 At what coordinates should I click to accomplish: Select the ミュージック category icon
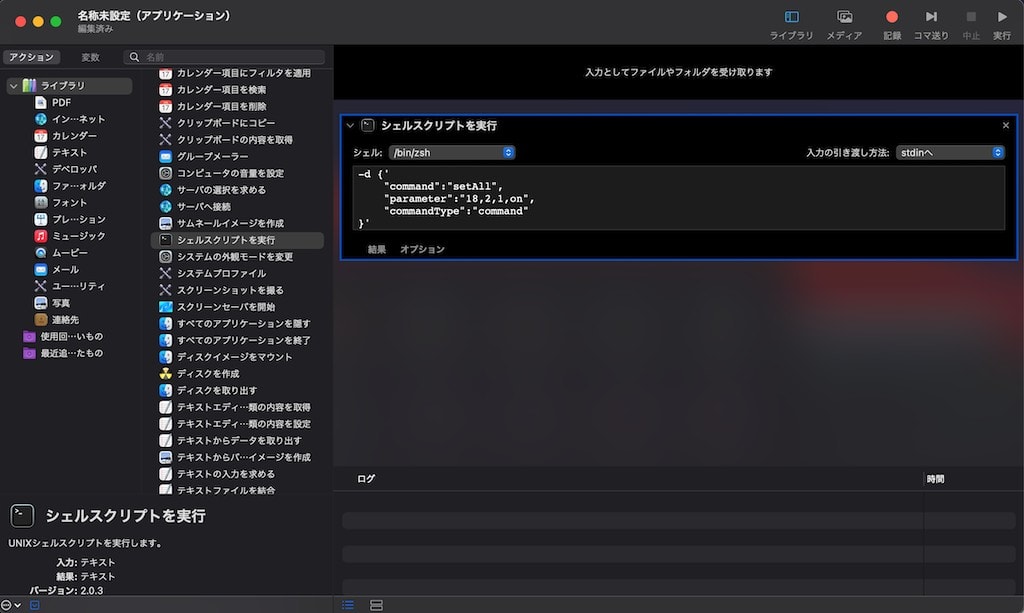[41, 236]
